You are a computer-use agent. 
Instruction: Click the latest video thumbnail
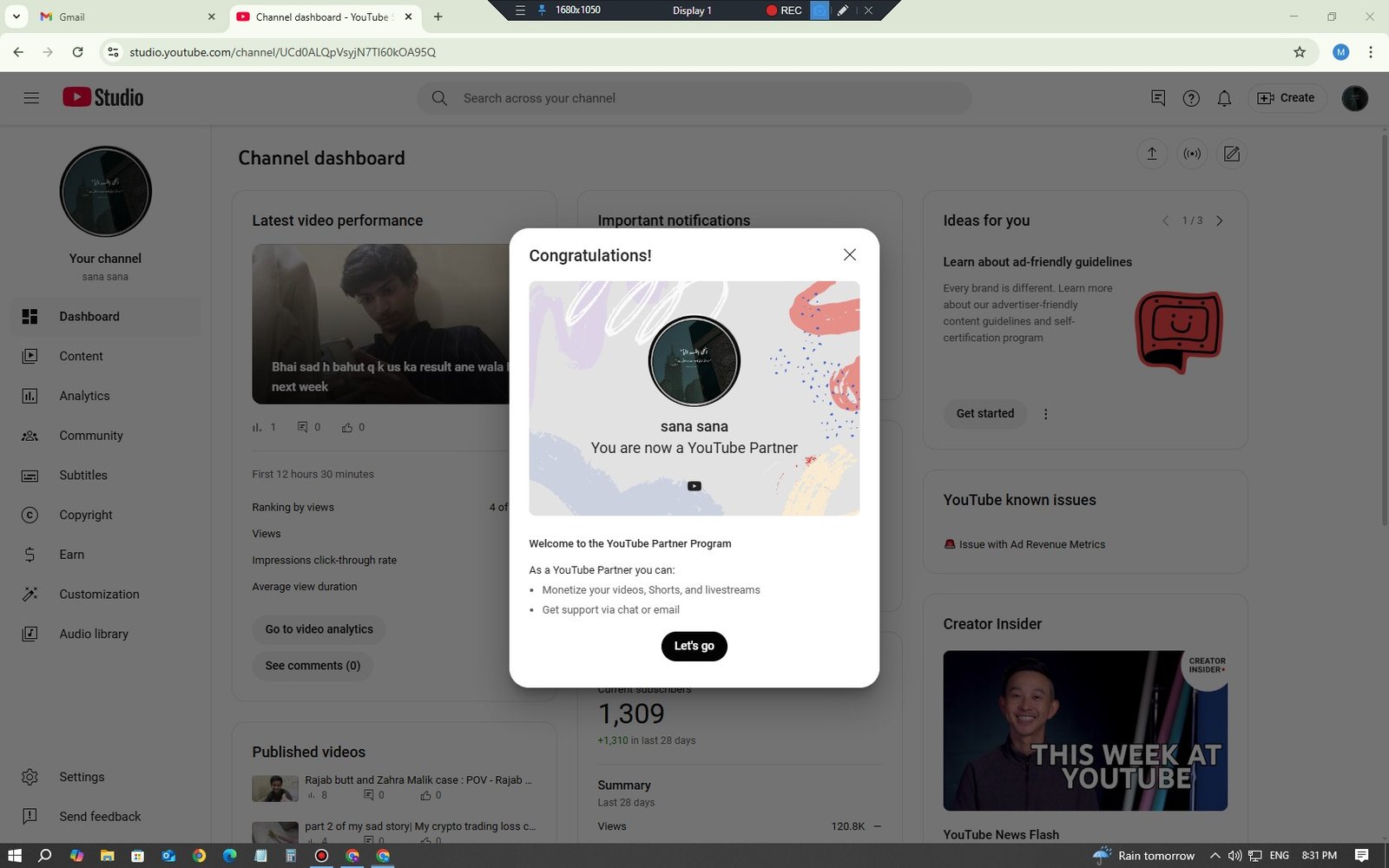coord(380,324)
